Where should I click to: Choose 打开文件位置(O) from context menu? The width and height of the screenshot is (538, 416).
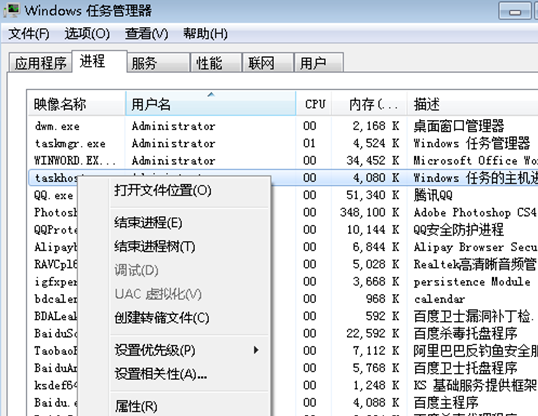[163, 190]
